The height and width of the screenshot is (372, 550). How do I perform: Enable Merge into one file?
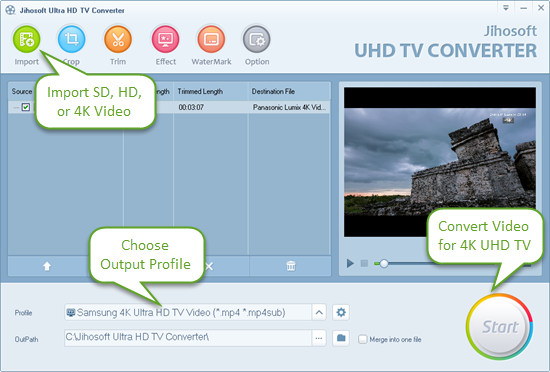[363, 339]
